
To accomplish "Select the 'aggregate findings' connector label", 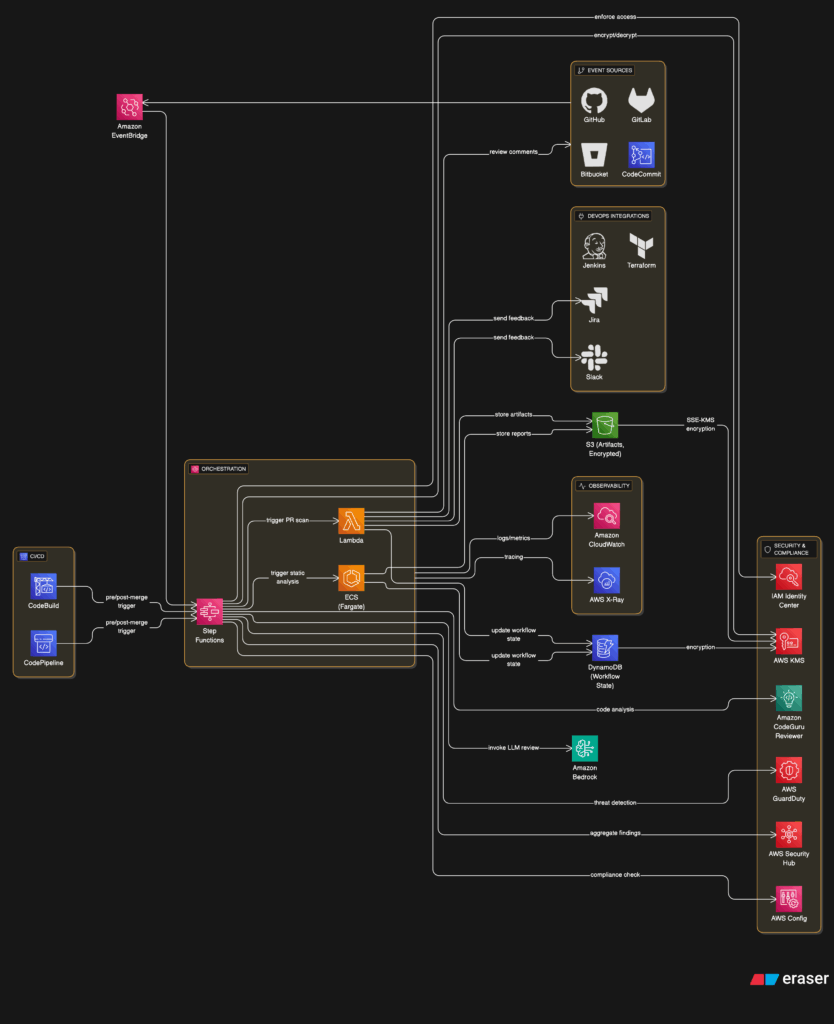I will 615,833.
